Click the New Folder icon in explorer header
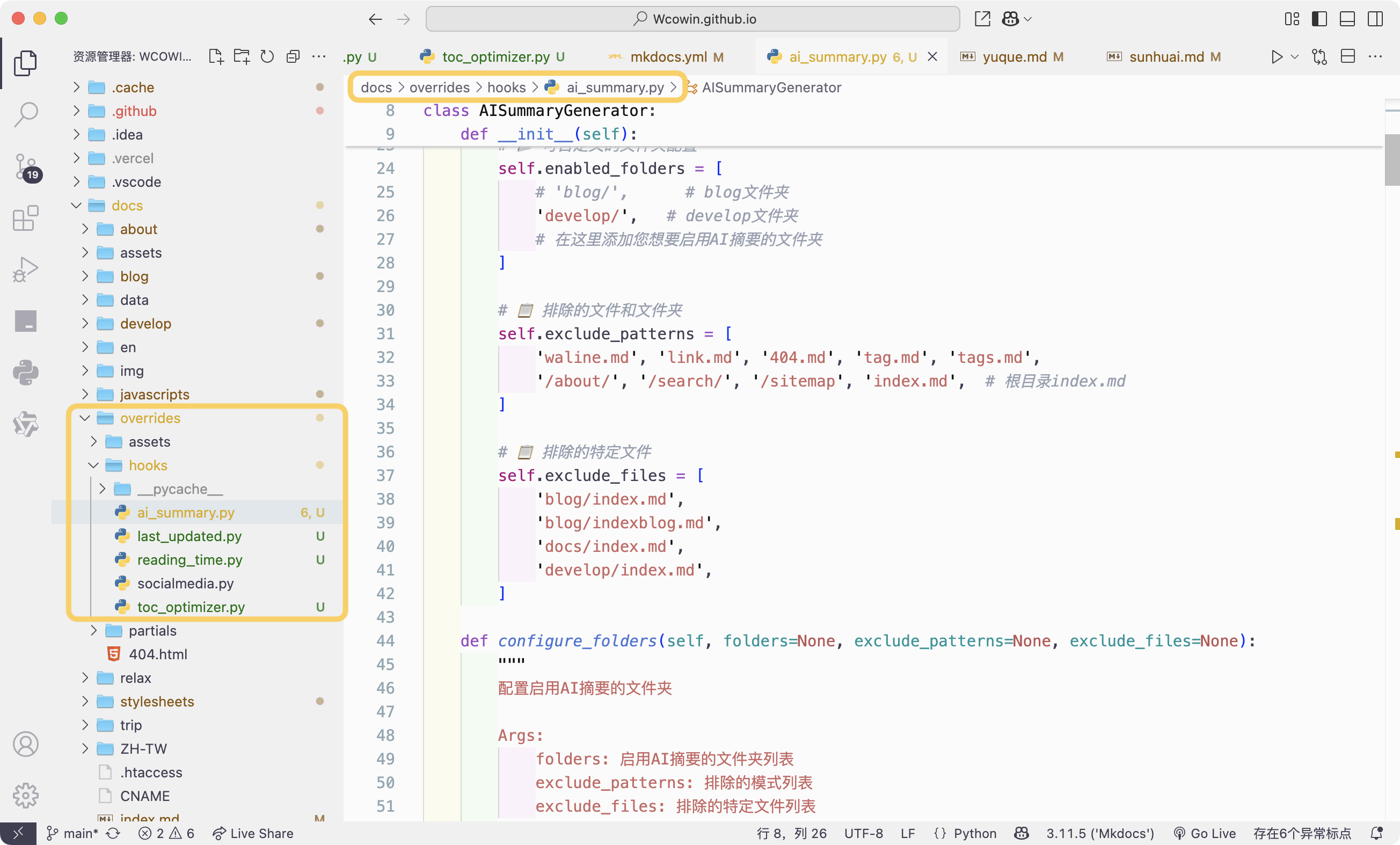This screenshot has height=845, width=1400. [242, 56]
